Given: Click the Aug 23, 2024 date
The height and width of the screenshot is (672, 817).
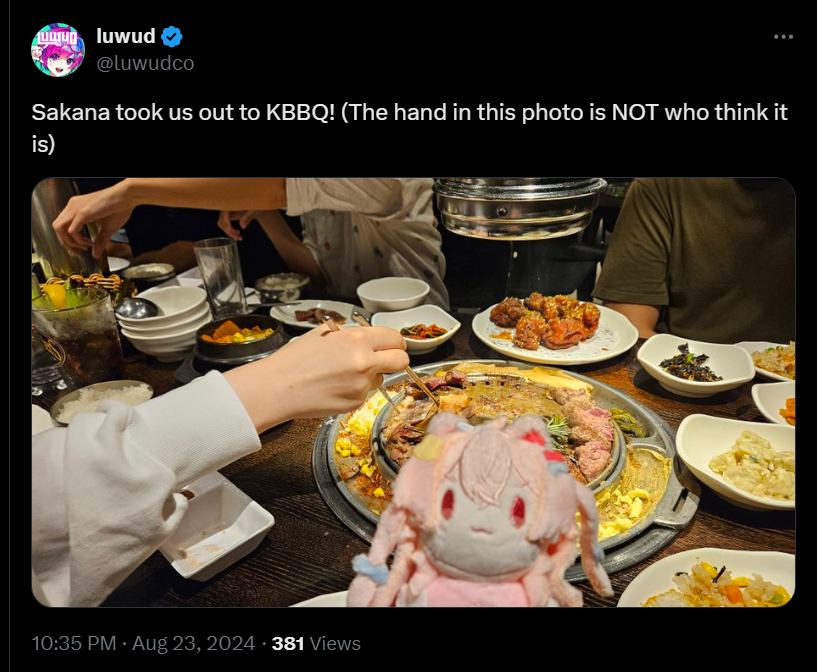Looking at the screenshot, I should point(193,643).
